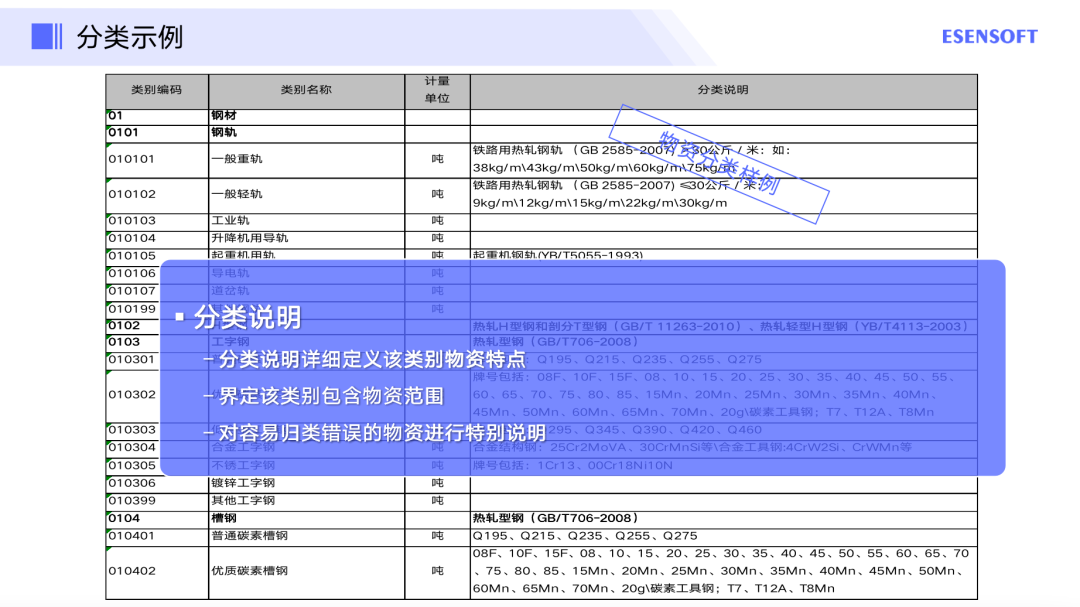Click the category name 镀锌工字钢
1080x607 pixels.
pos(243,483)
